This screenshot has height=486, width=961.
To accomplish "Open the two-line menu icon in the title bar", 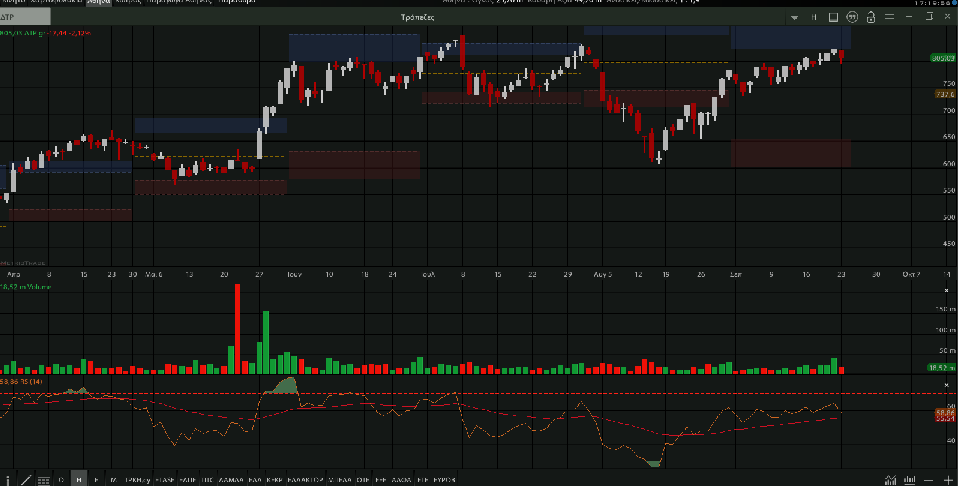I will [x=889, y=17].
